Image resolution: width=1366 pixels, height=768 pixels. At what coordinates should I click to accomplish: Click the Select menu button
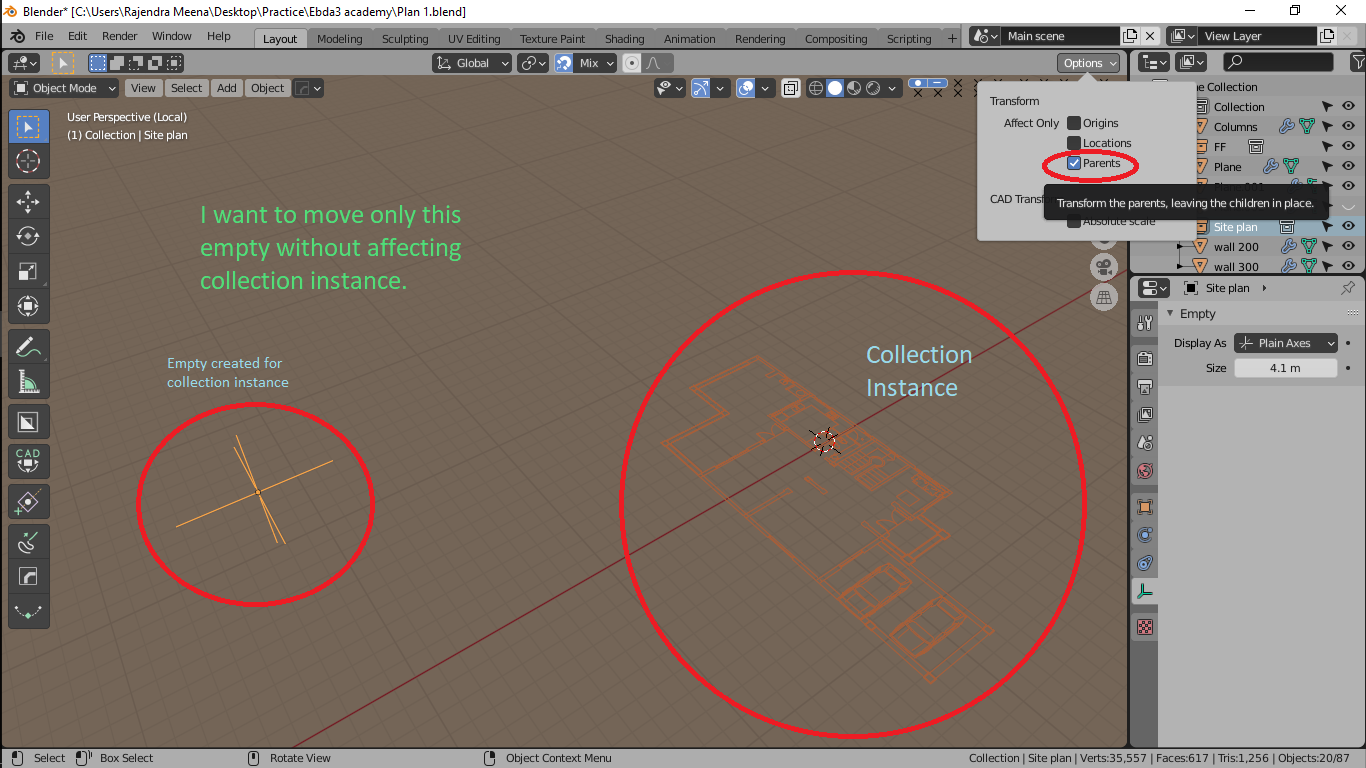[x=187, y=88]
